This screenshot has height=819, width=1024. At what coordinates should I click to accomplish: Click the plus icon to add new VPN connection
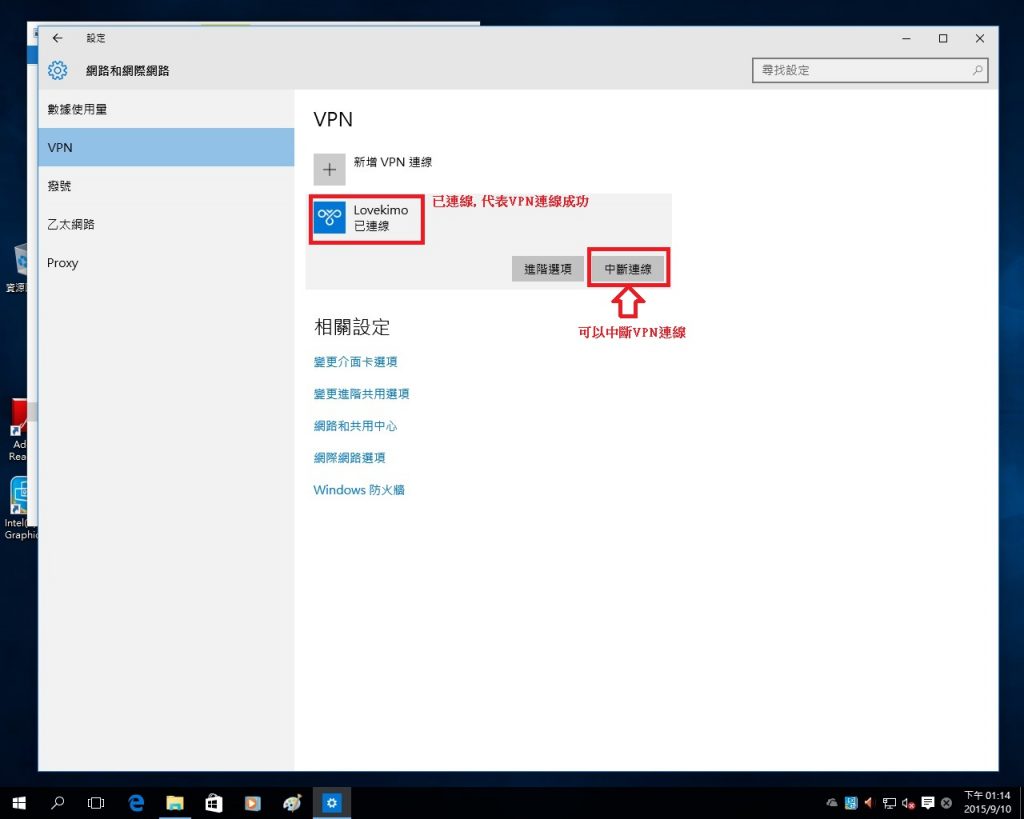[329, 168]
